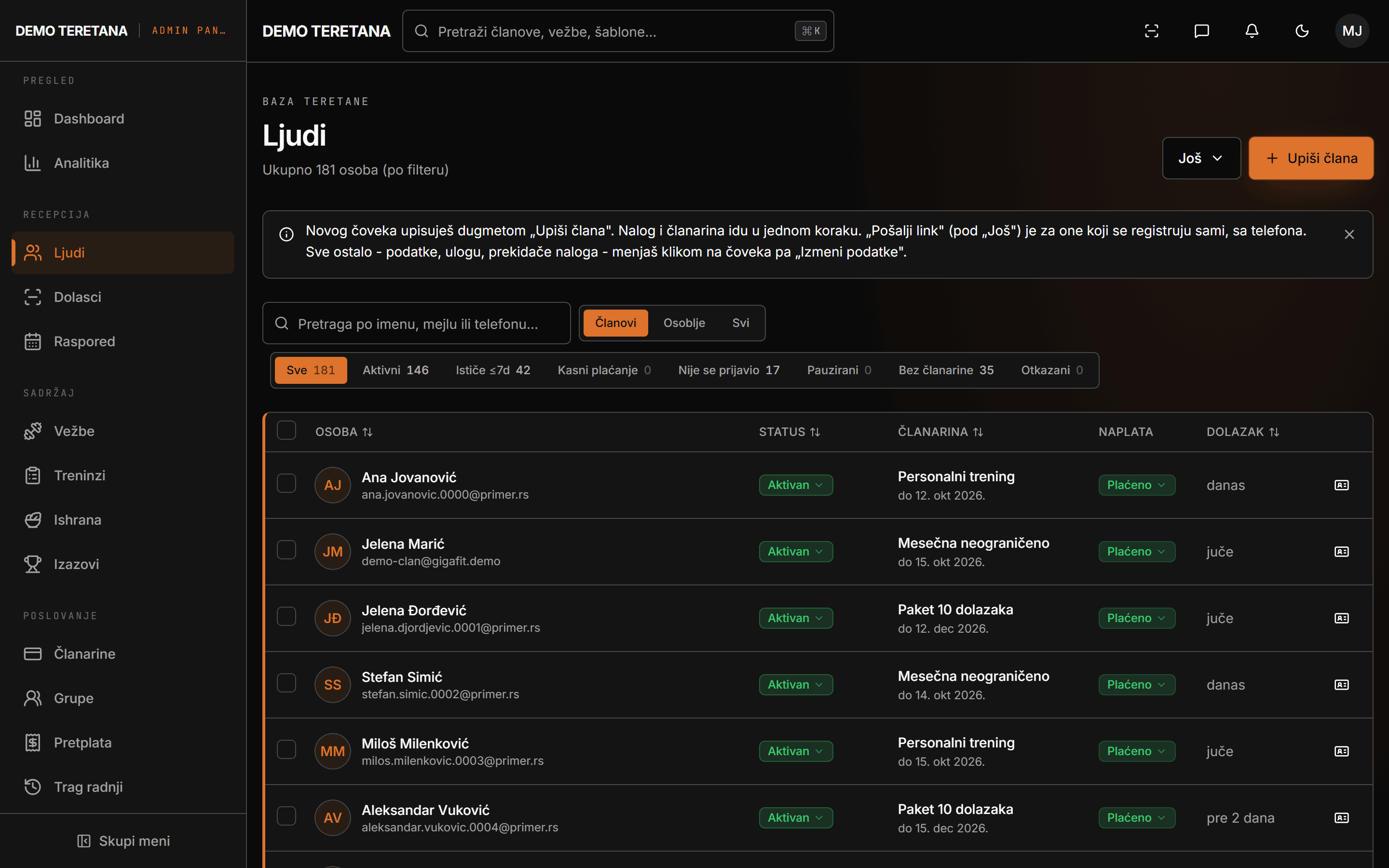Expand the Još dropdown button
This screenshot has height=868, width=1389.
[x=1201, y=159]
